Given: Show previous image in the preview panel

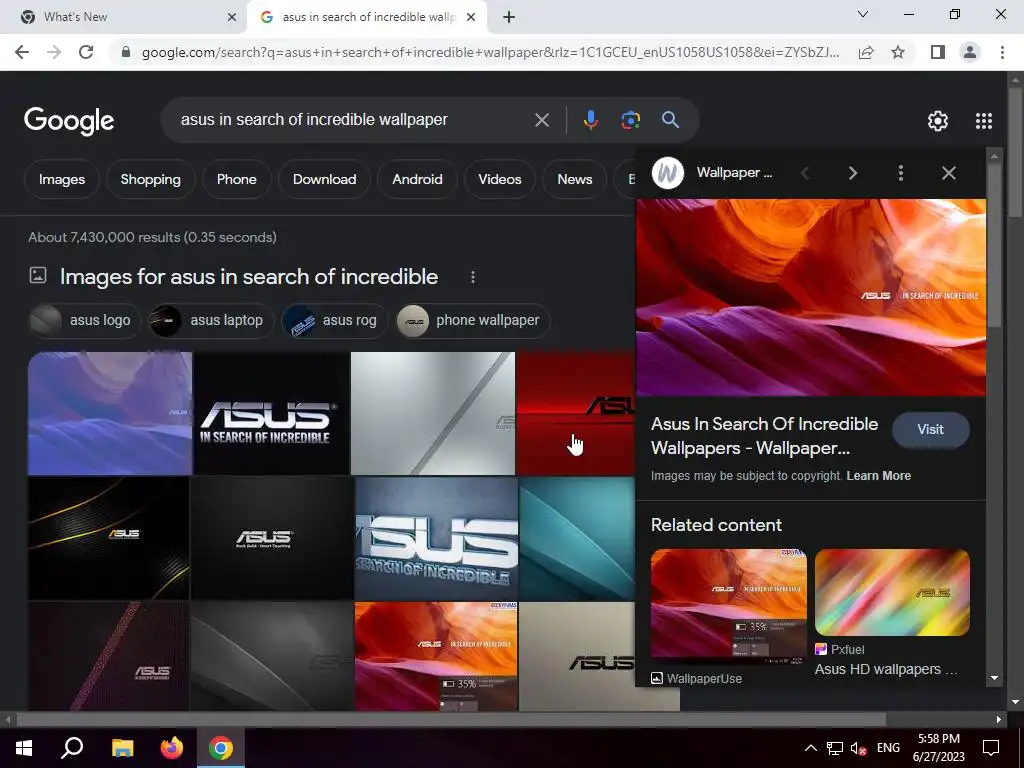Looking at the screenshot, I should pyautogui.click(x=805, y=173).
